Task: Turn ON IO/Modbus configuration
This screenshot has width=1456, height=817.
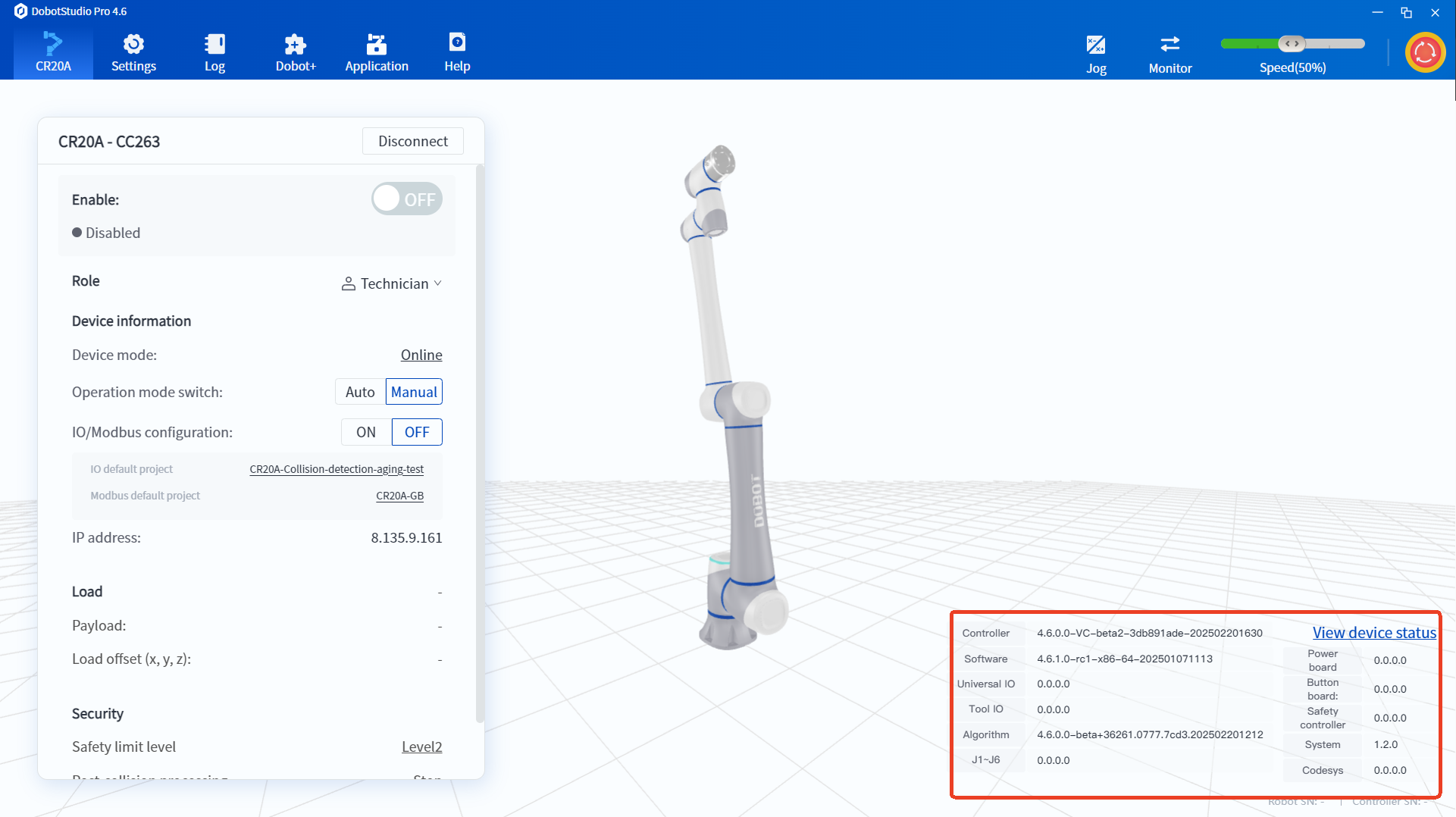Action: tap(366, 432)
